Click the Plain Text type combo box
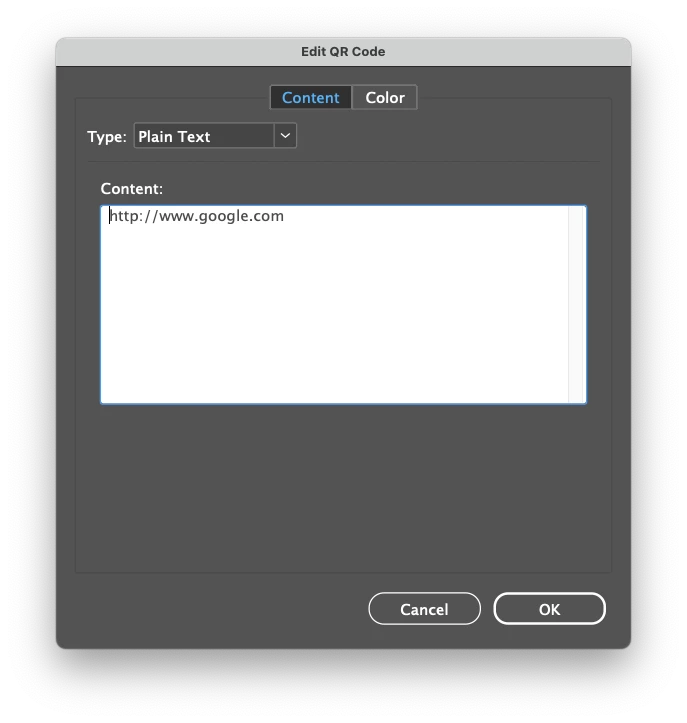 click(215, 136)
